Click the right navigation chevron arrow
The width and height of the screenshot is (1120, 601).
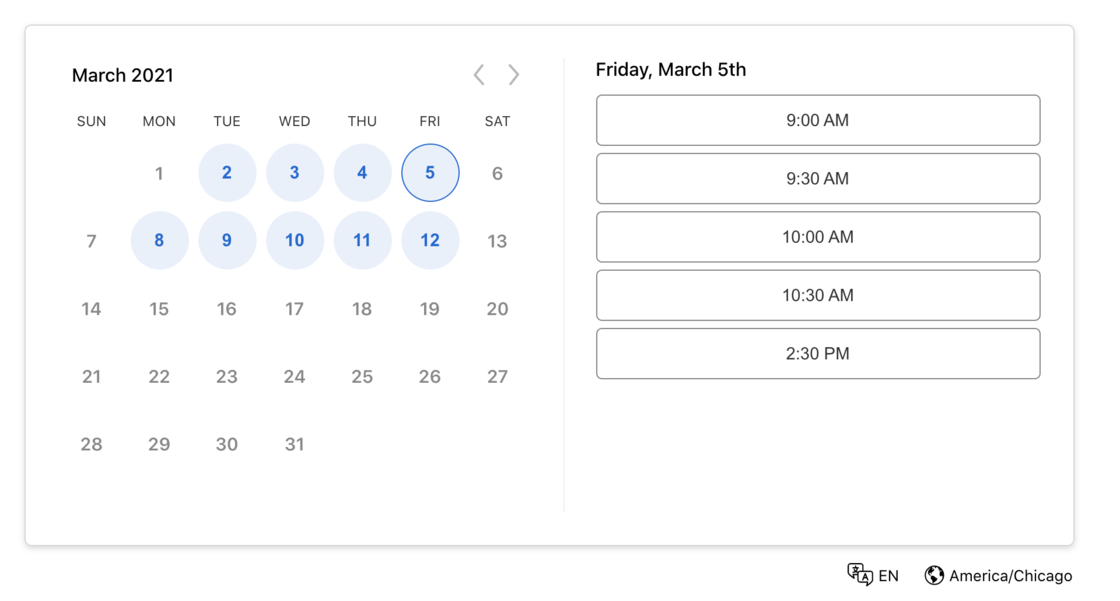tap(513, 74)
